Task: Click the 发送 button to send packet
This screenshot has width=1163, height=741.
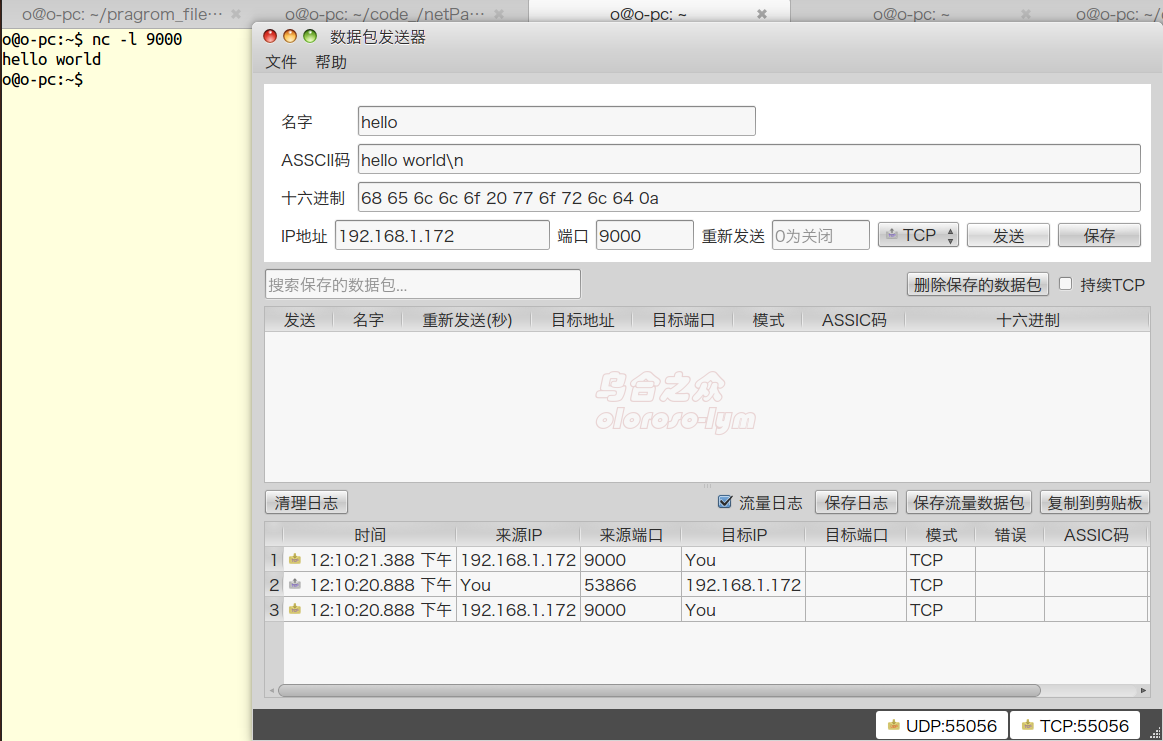Action: (x=1008, y=234)
